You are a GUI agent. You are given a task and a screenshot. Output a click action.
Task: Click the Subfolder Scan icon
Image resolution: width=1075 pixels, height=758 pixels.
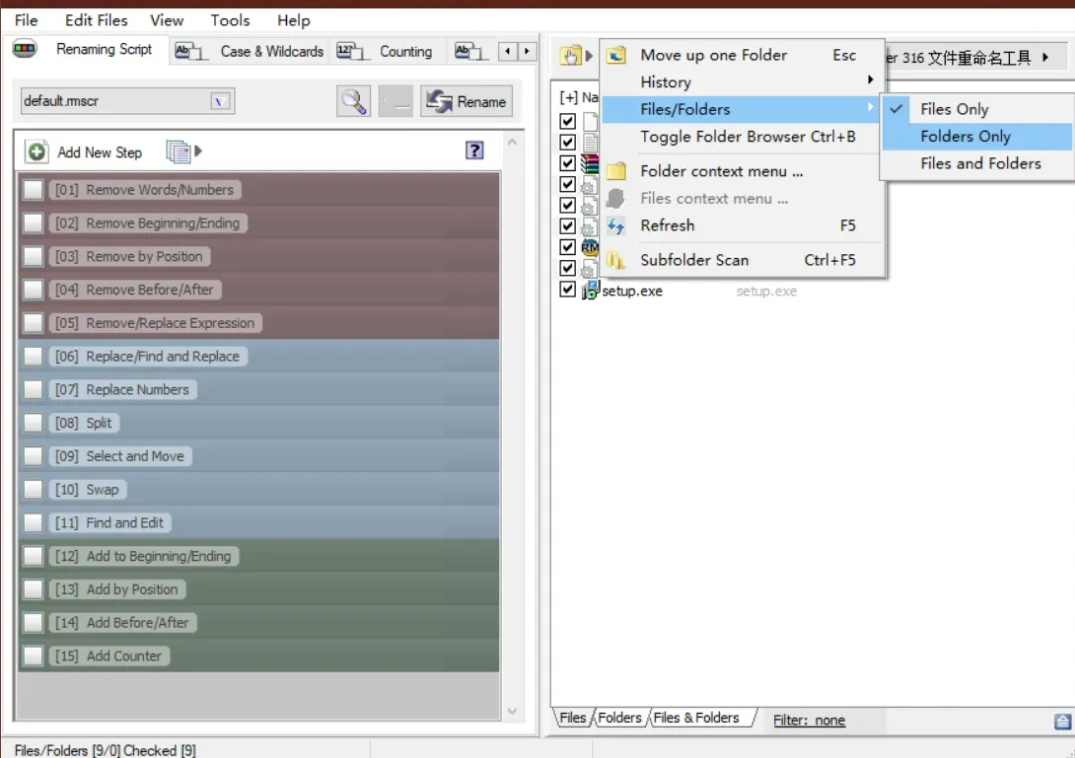point(616,260)
